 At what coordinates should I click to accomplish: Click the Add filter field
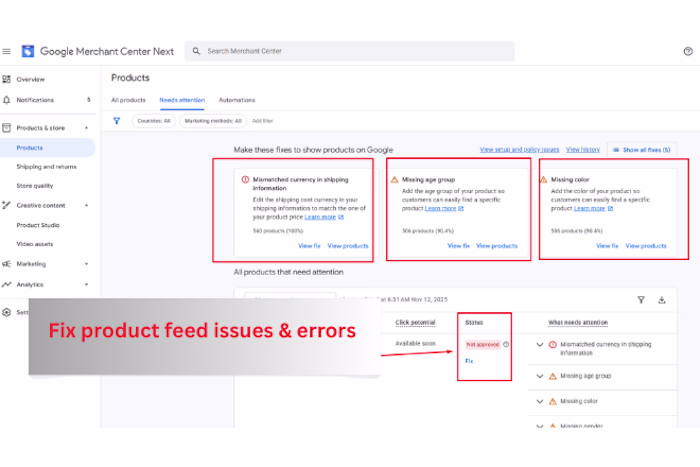tap(262, 121)
